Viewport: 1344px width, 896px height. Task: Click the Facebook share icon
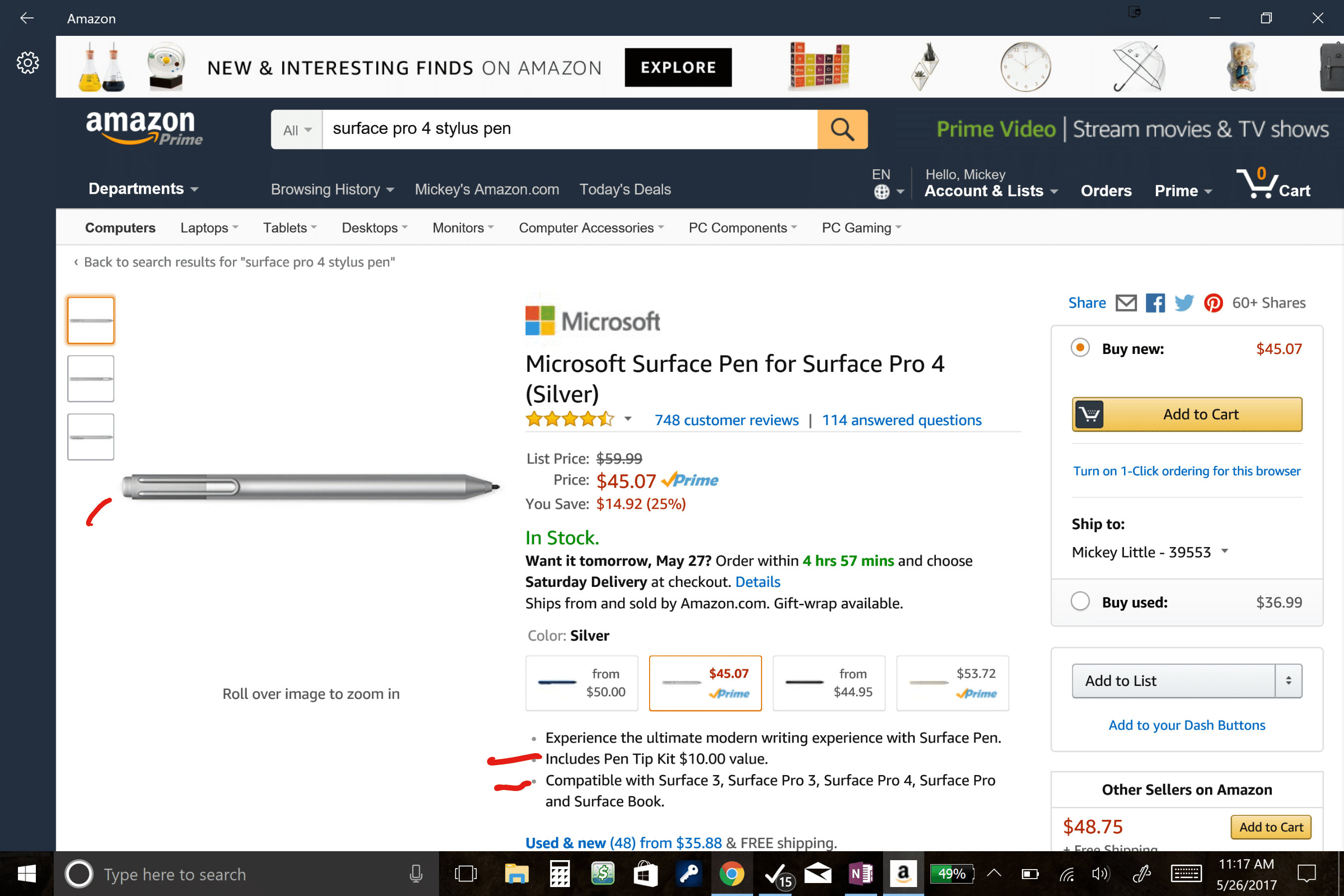[x=1152, y=303]
